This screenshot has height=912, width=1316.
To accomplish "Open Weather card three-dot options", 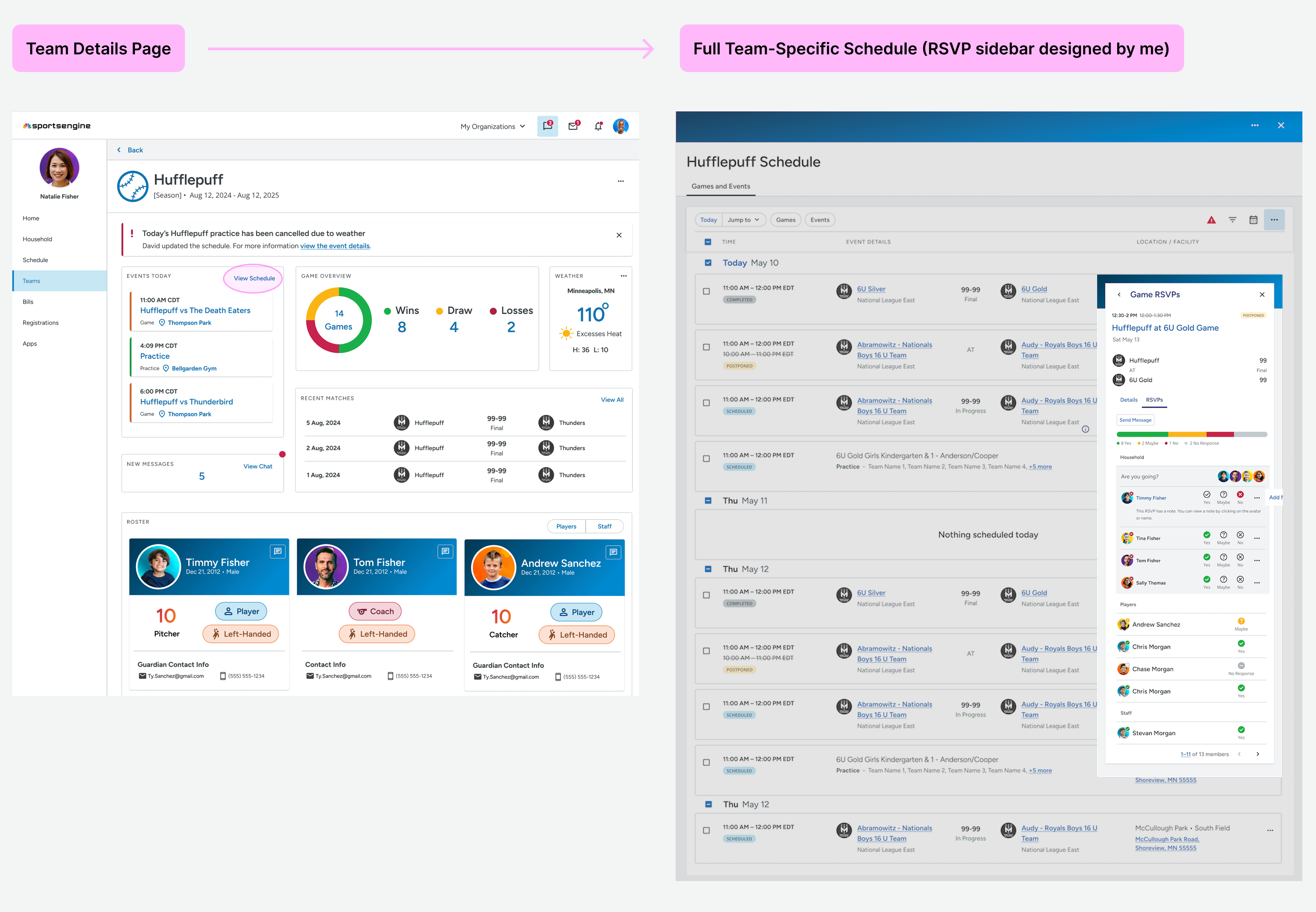I will point(623,276).
